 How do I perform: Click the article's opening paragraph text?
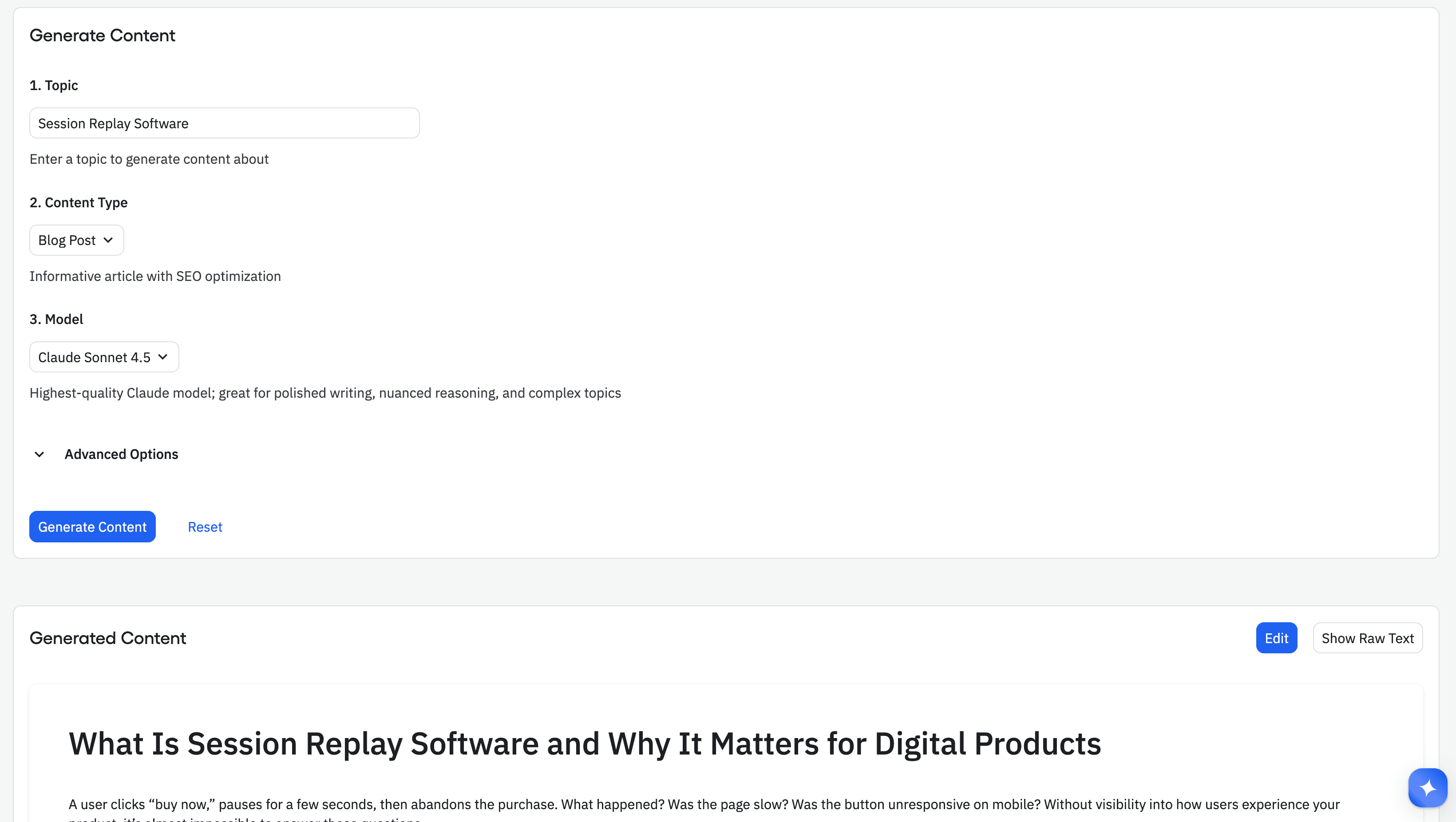tap(703, 805)
